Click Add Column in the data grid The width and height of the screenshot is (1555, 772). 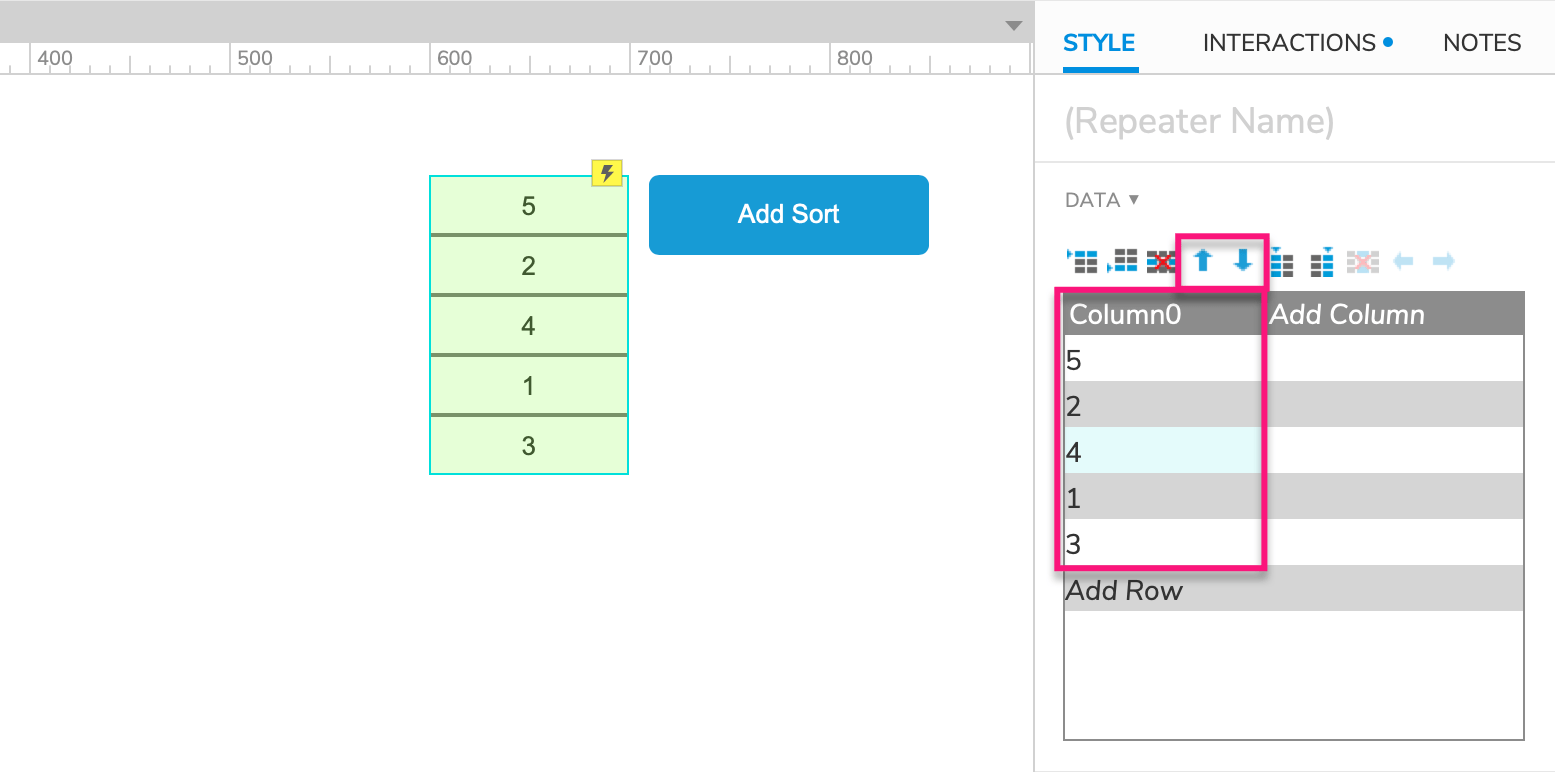(x=1345, y=313)
